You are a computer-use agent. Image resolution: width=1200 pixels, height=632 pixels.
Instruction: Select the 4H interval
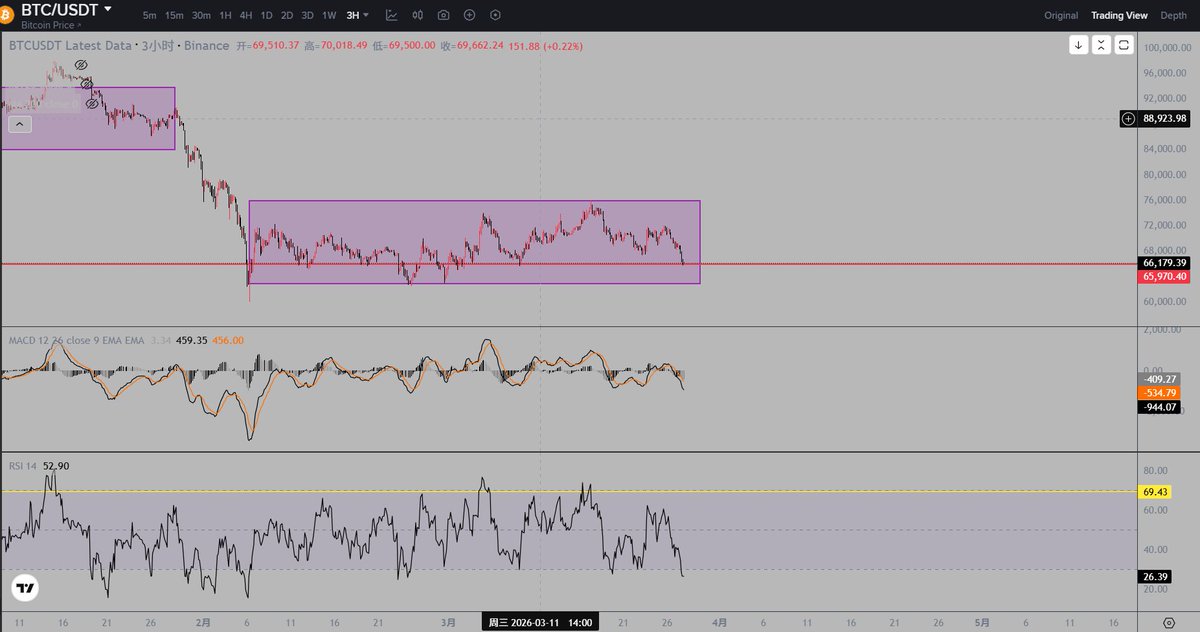246,15
